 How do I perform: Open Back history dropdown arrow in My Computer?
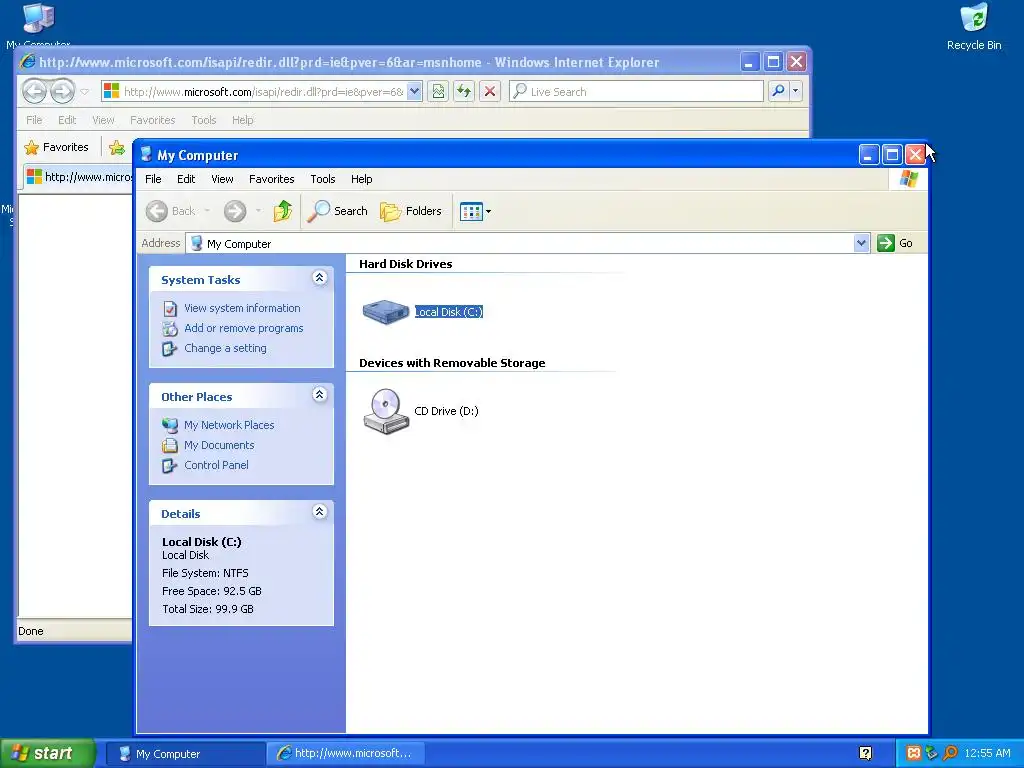pyautogui.click(x=207, y=211)
